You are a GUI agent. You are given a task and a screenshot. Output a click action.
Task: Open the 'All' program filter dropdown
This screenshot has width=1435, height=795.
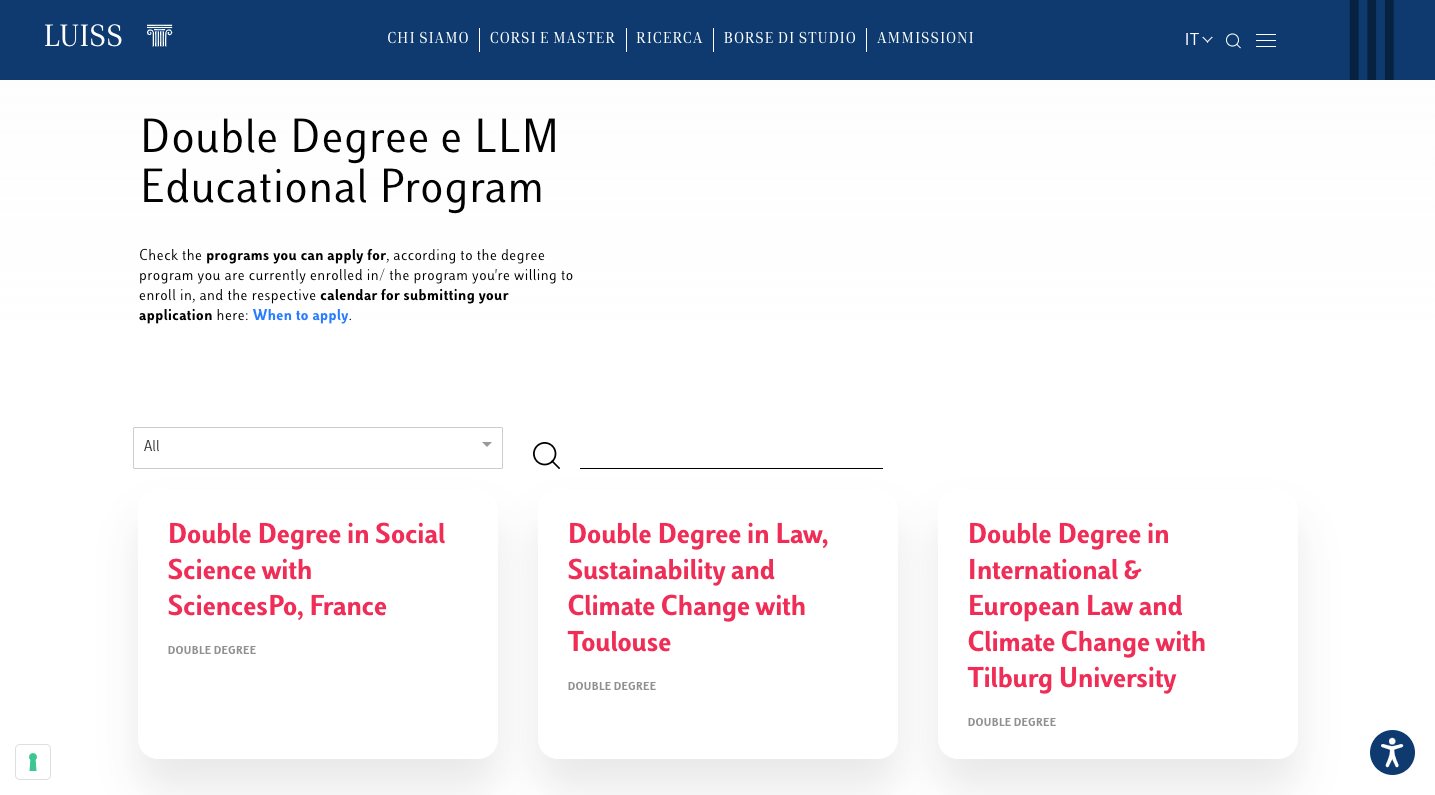317,447
